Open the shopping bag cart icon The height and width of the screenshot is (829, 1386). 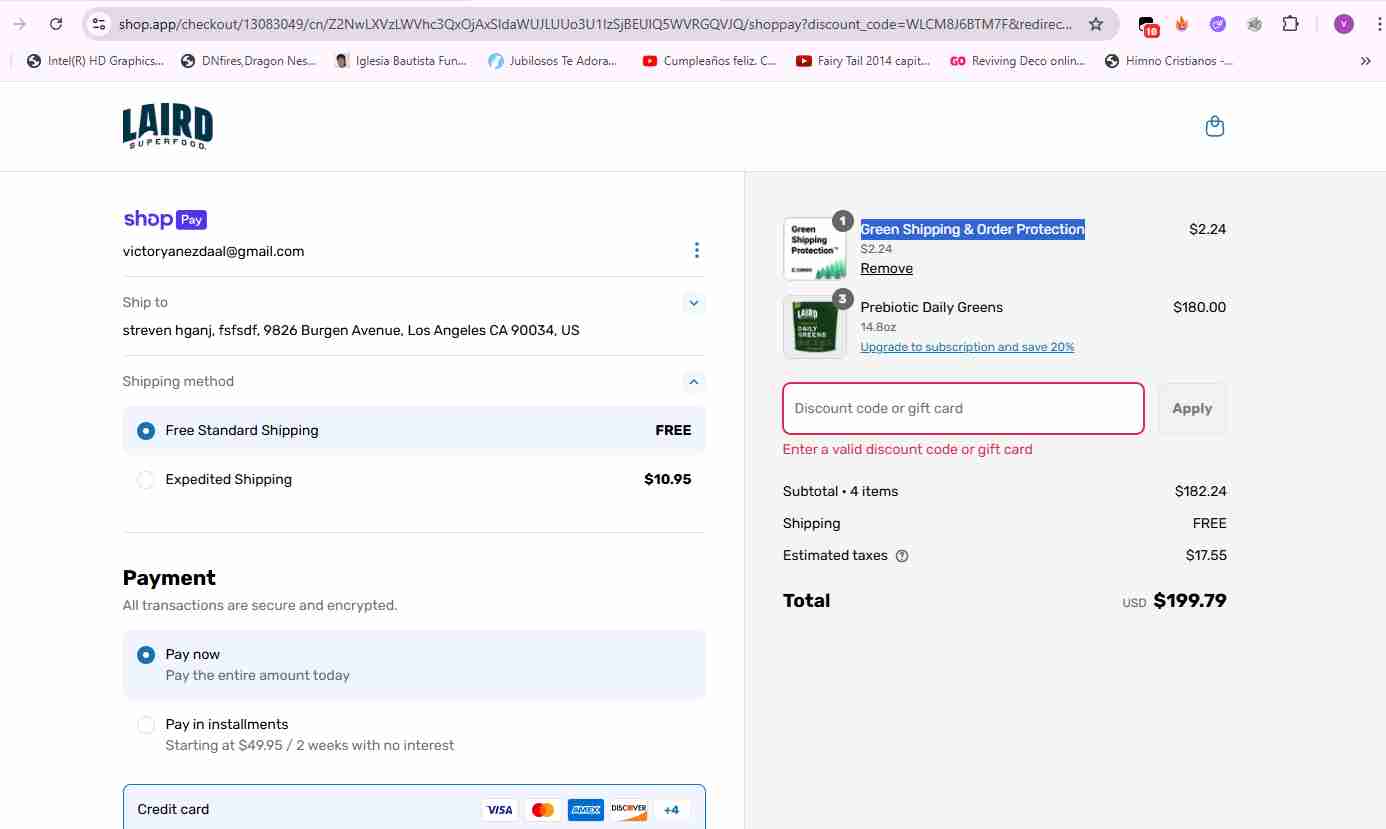pyautogui.click(x=1215, y=126)
